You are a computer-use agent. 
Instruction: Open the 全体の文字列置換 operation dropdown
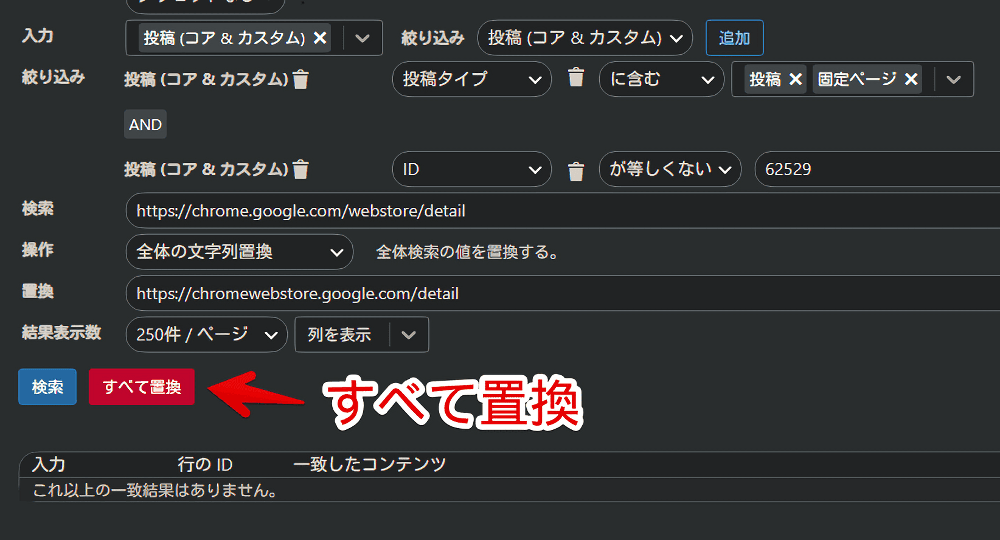point(239,252)
